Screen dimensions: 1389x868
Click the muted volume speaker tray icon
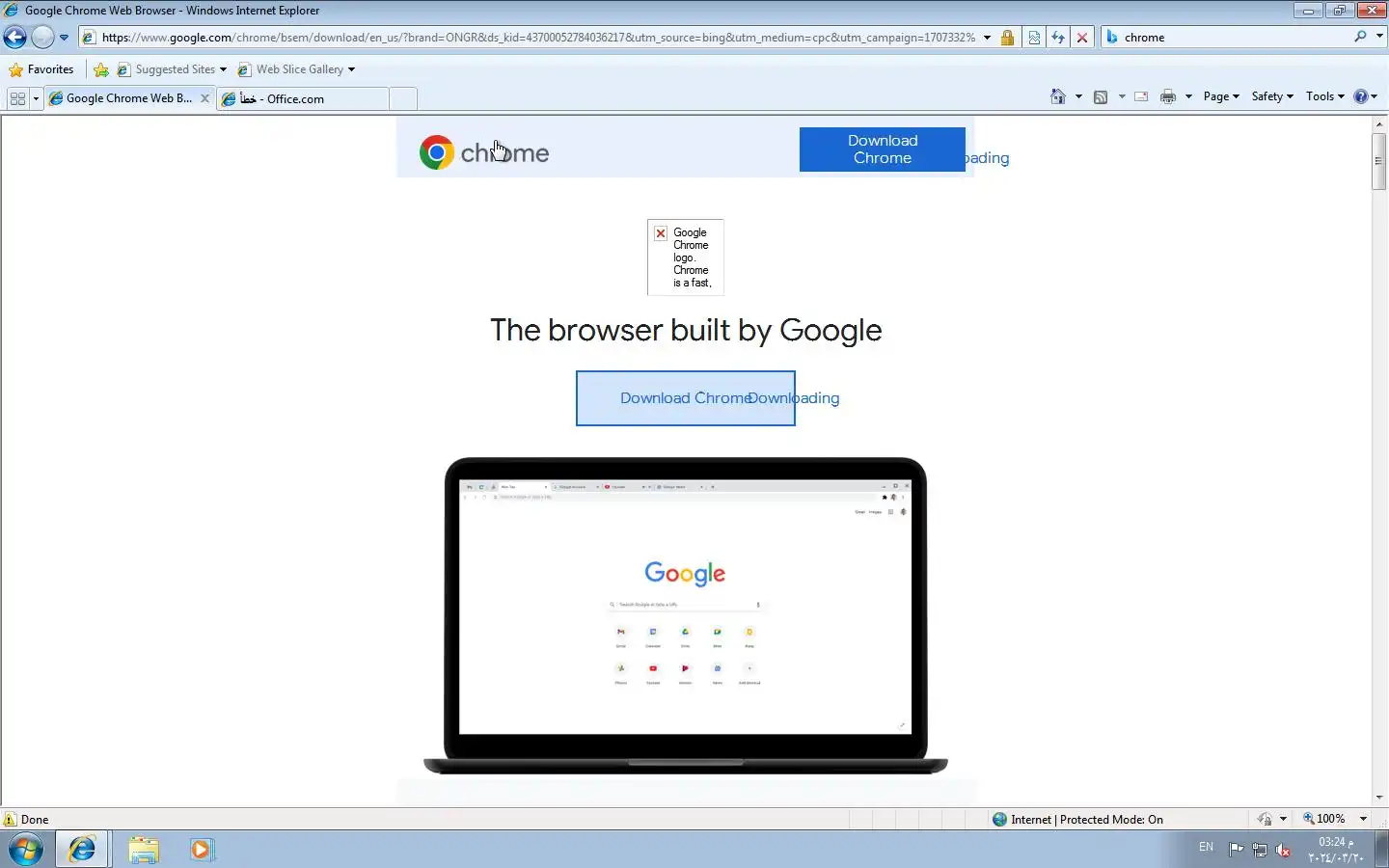1283,850
